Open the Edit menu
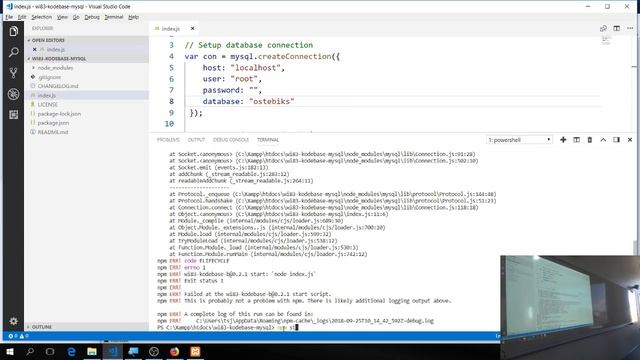This screenshot has height=360, width=640. tap(22, 17)
